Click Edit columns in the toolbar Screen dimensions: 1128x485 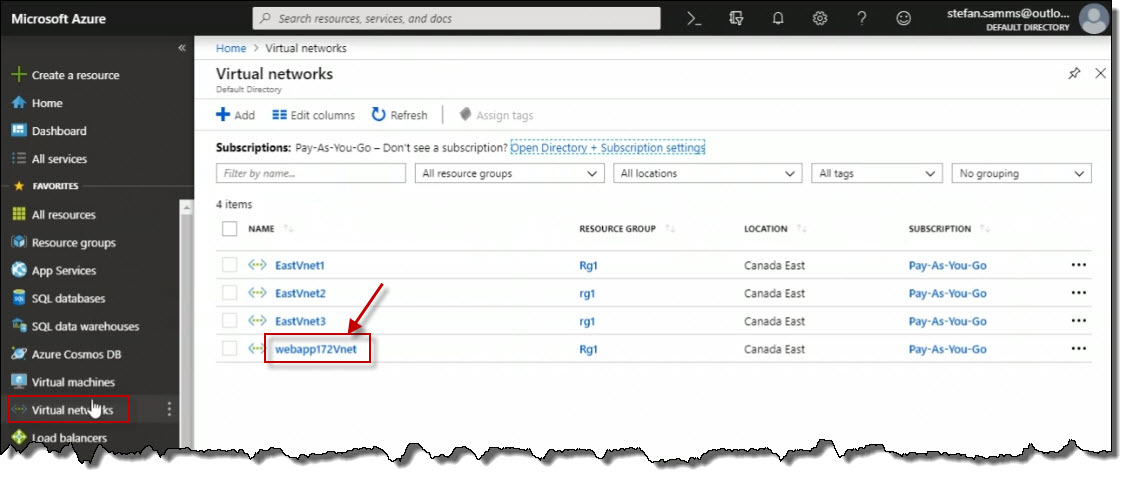click(314, 115)
